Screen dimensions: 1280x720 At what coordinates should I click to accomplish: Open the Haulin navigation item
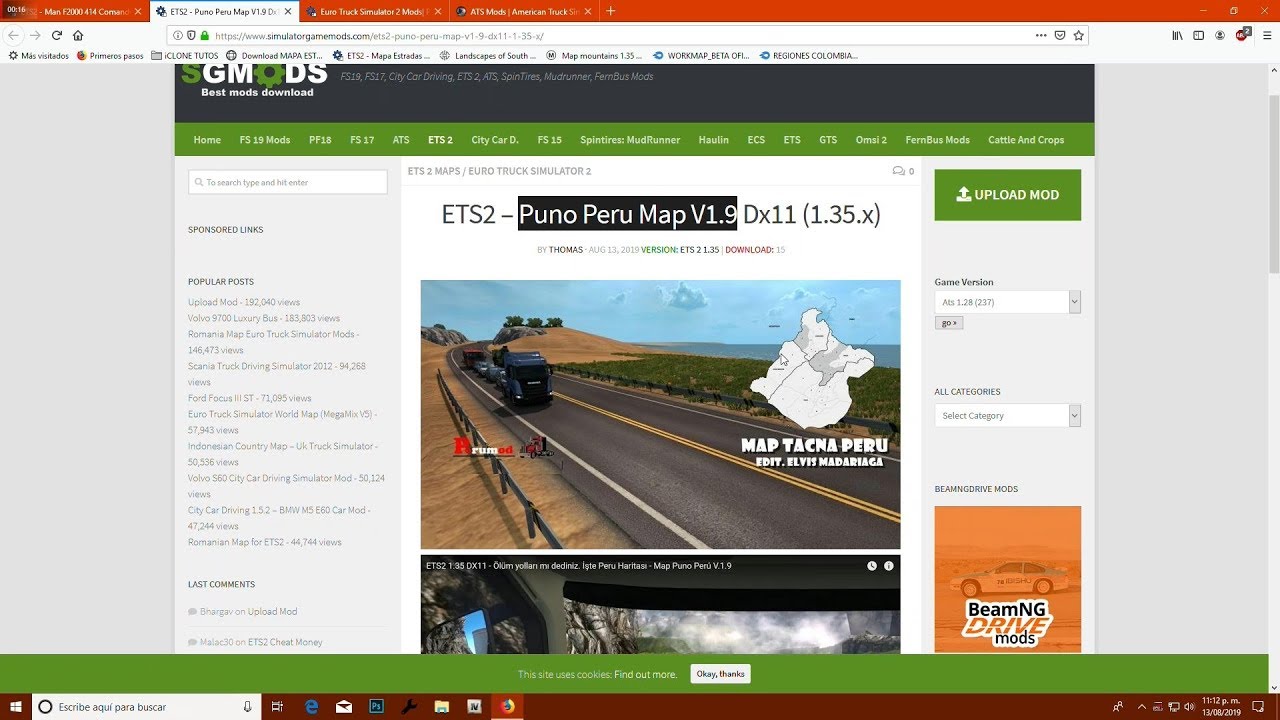pyautogui.click(x=714, y=140)
